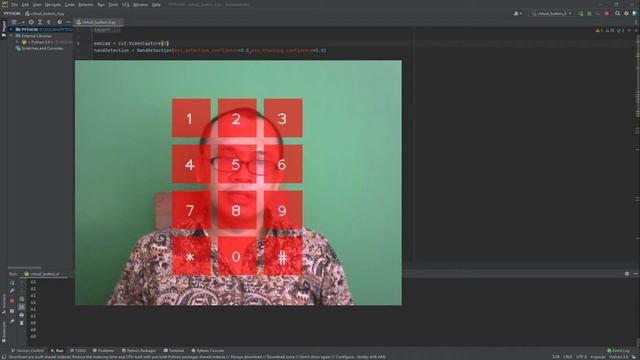
Task: Open Python Console tool window
Action: 208,351
